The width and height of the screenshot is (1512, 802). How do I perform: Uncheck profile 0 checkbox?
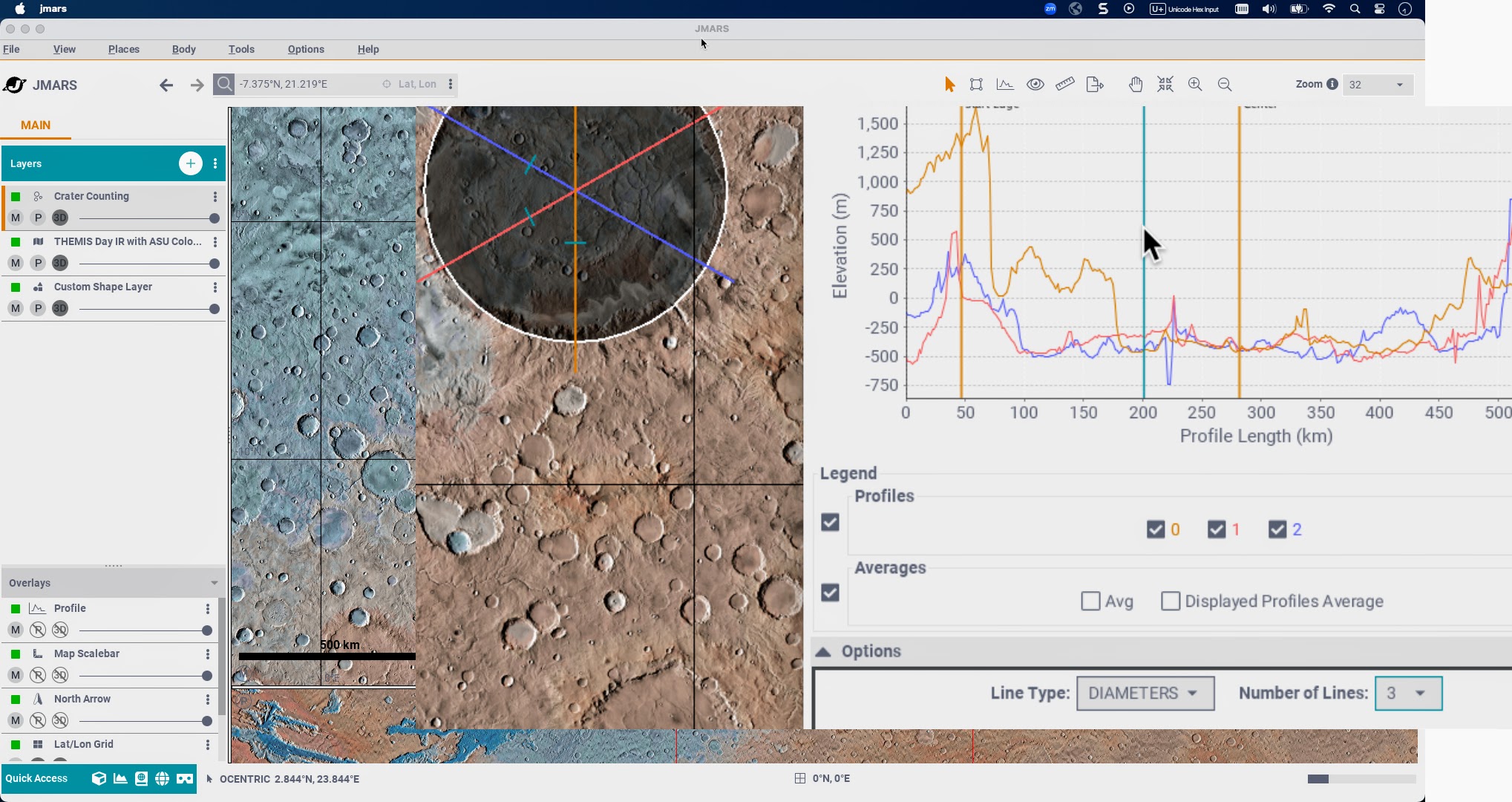(1155, 529)
